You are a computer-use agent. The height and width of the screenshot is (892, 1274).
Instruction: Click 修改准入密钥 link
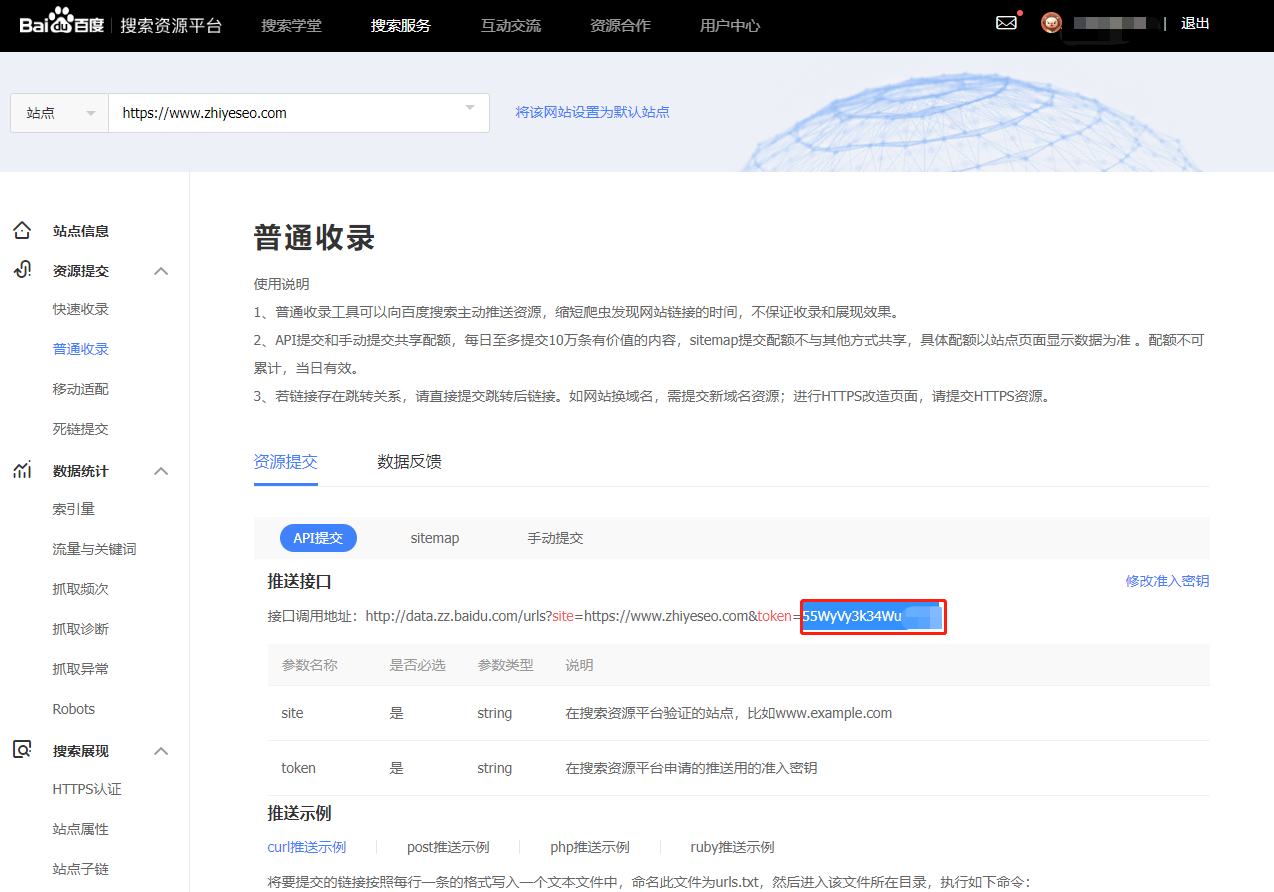[x=1167, y=581]
